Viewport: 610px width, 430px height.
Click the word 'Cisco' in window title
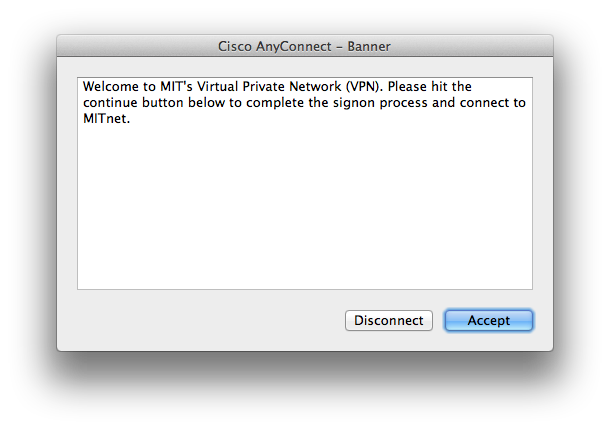(235, 46)
